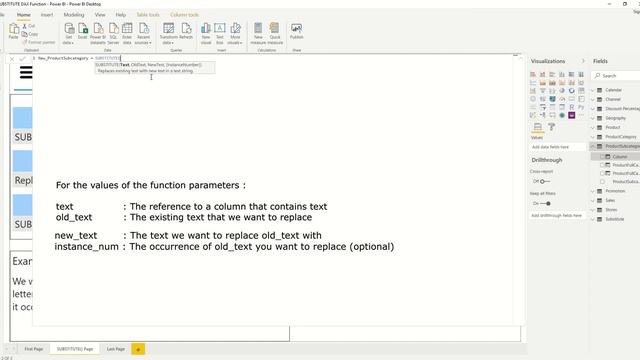Add a new report page

(138, 349)
